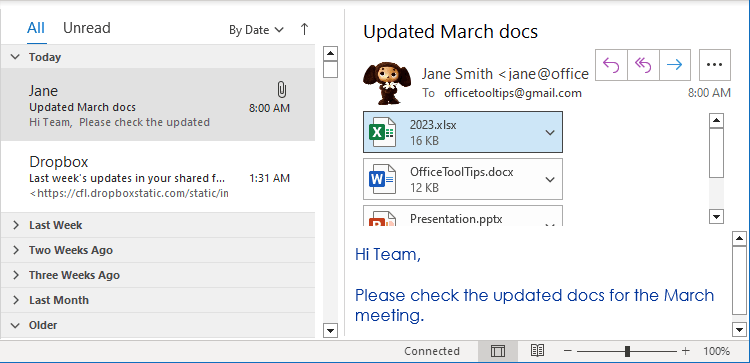The image size is (750, 363).
Task: Click the Reply arrow icon
Action: pos(611,65)
